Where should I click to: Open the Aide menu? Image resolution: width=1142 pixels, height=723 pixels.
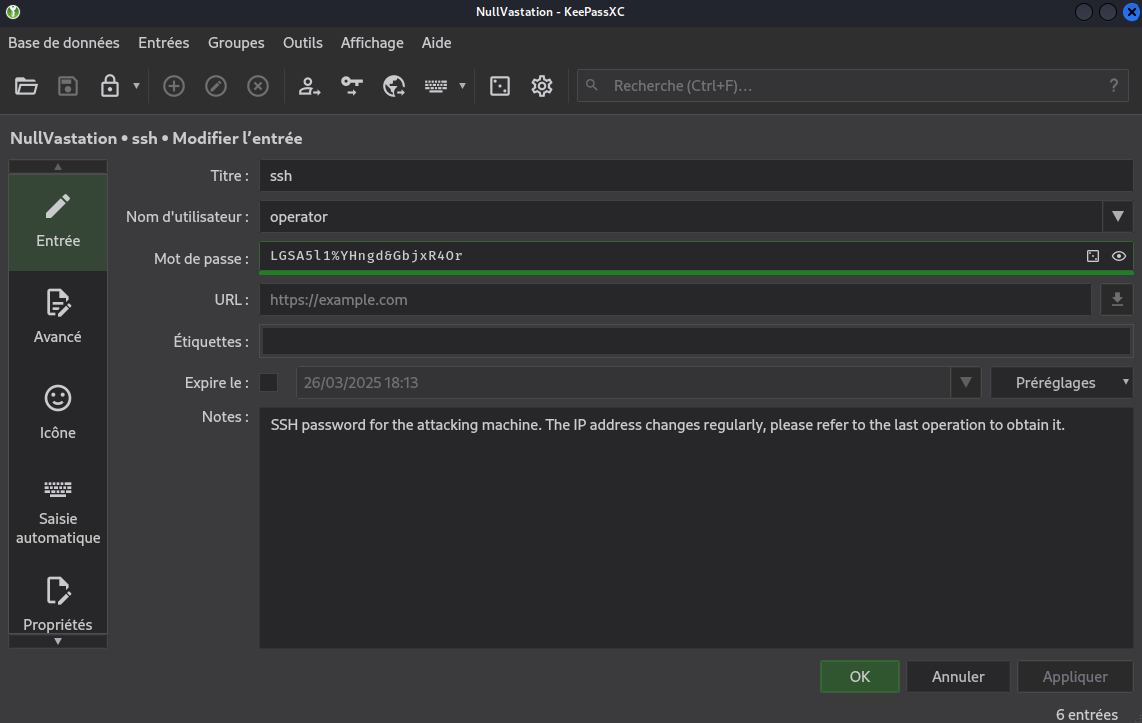click(x=436, y=43)
